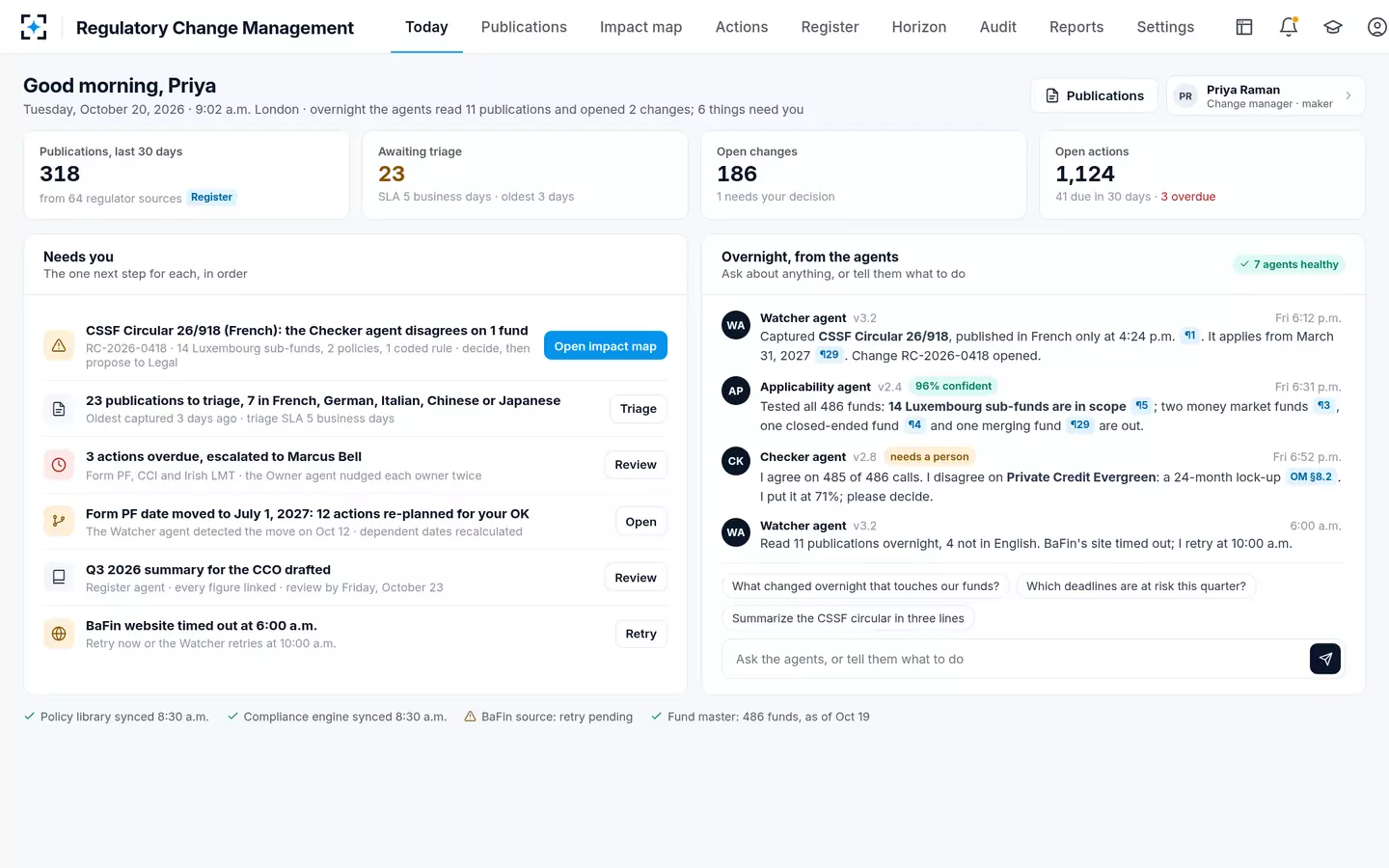1389x868 pixels.
Task: Open the notifications bell
Action: pyautogui.click(x=1289, y=27)
